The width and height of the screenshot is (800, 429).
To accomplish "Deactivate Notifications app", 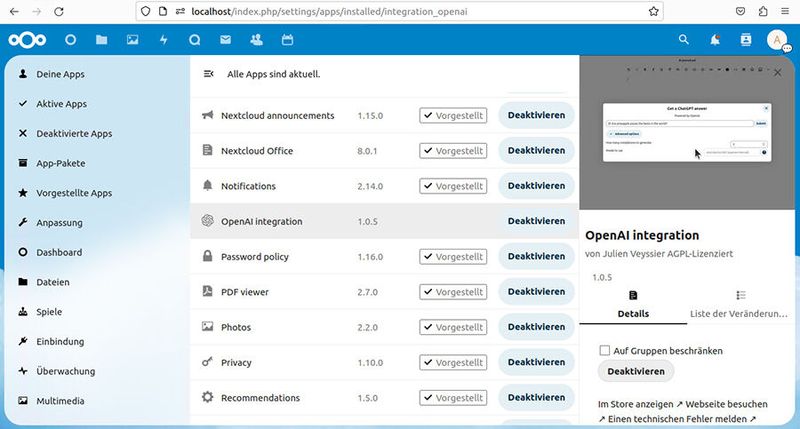I will click(536, 186).
